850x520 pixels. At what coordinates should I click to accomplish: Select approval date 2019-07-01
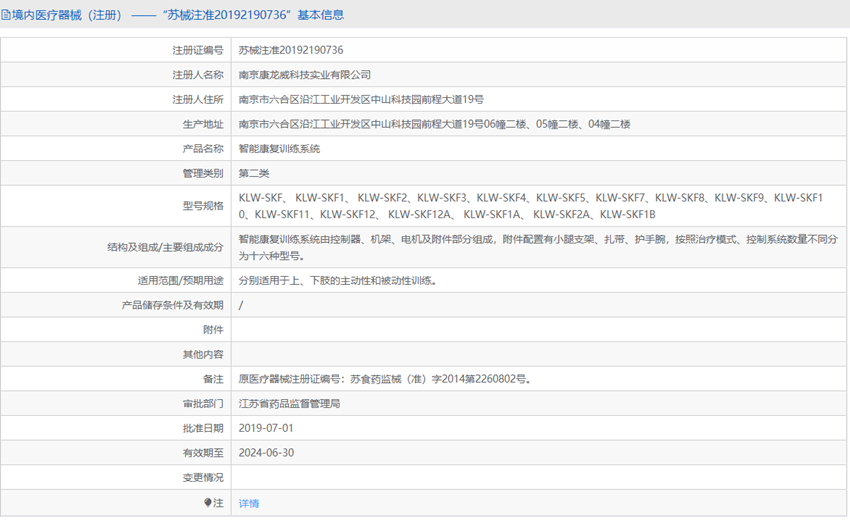[266, 428]
